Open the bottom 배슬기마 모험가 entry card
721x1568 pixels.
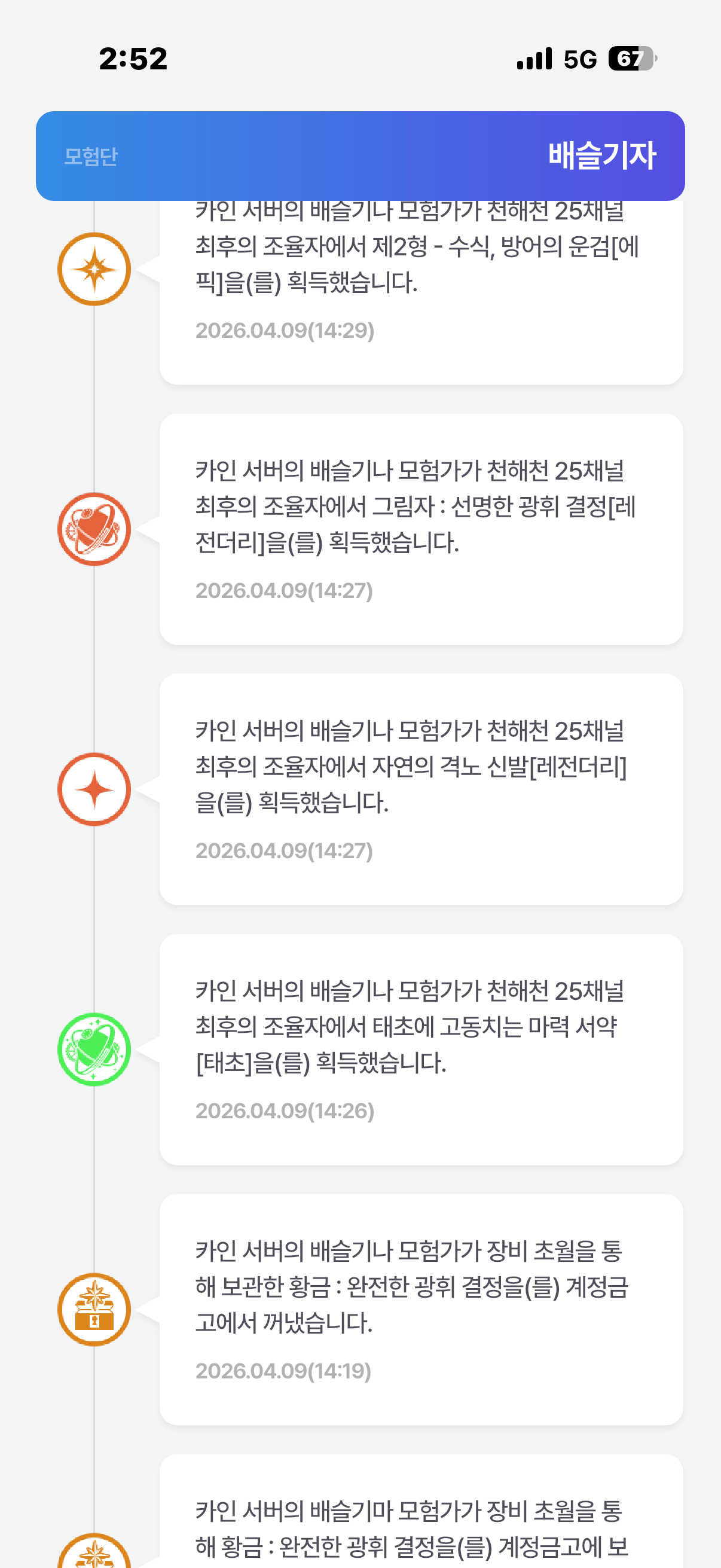420,1522
